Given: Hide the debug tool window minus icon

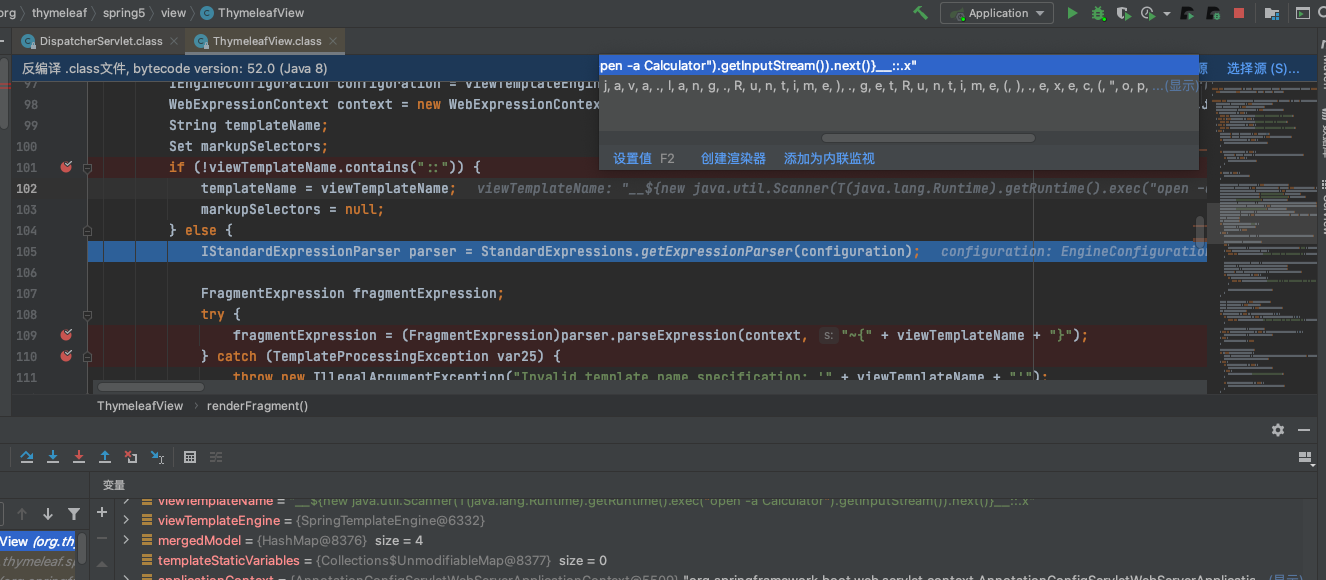Looking at the screenshot, I should tap(1304, 429).
